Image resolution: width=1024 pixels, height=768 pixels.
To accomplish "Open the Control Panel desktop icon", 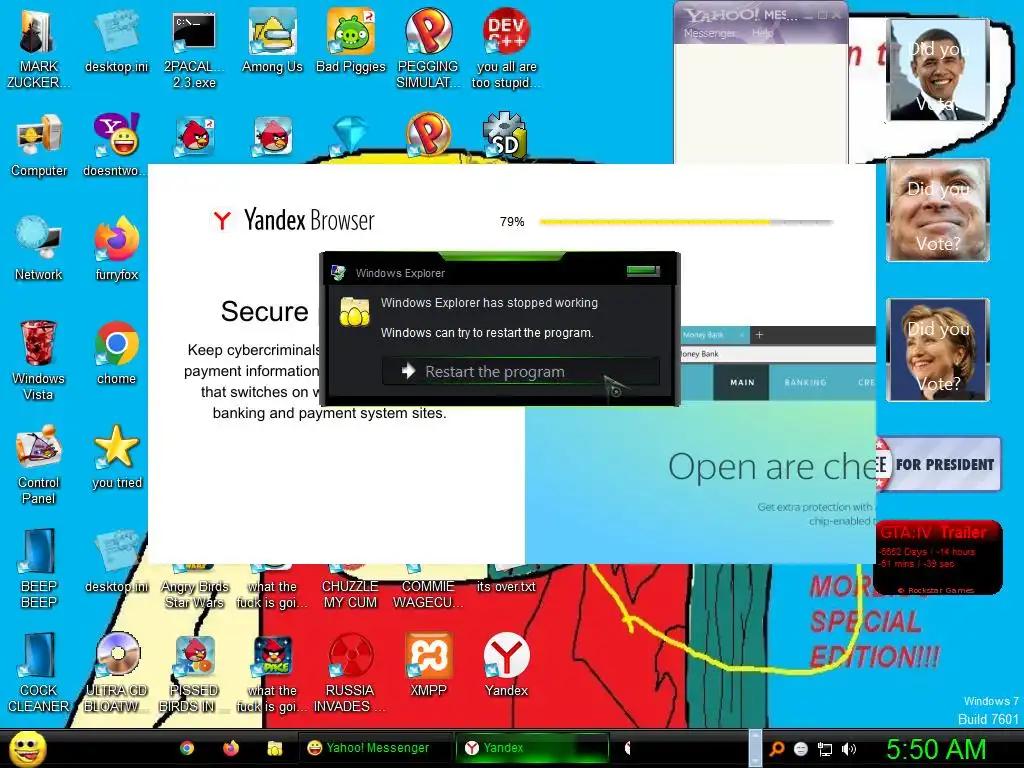I will [39, 464].
